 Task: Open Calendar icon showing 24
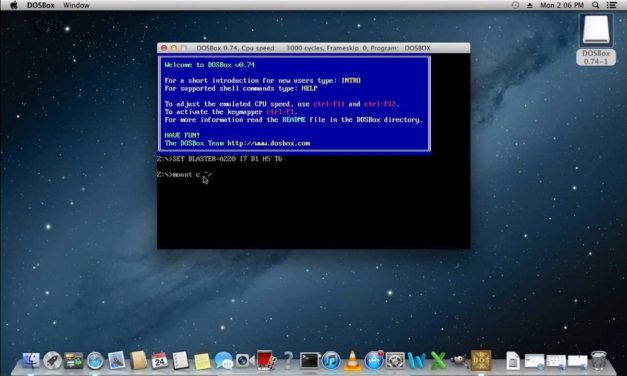coord(160,360)
